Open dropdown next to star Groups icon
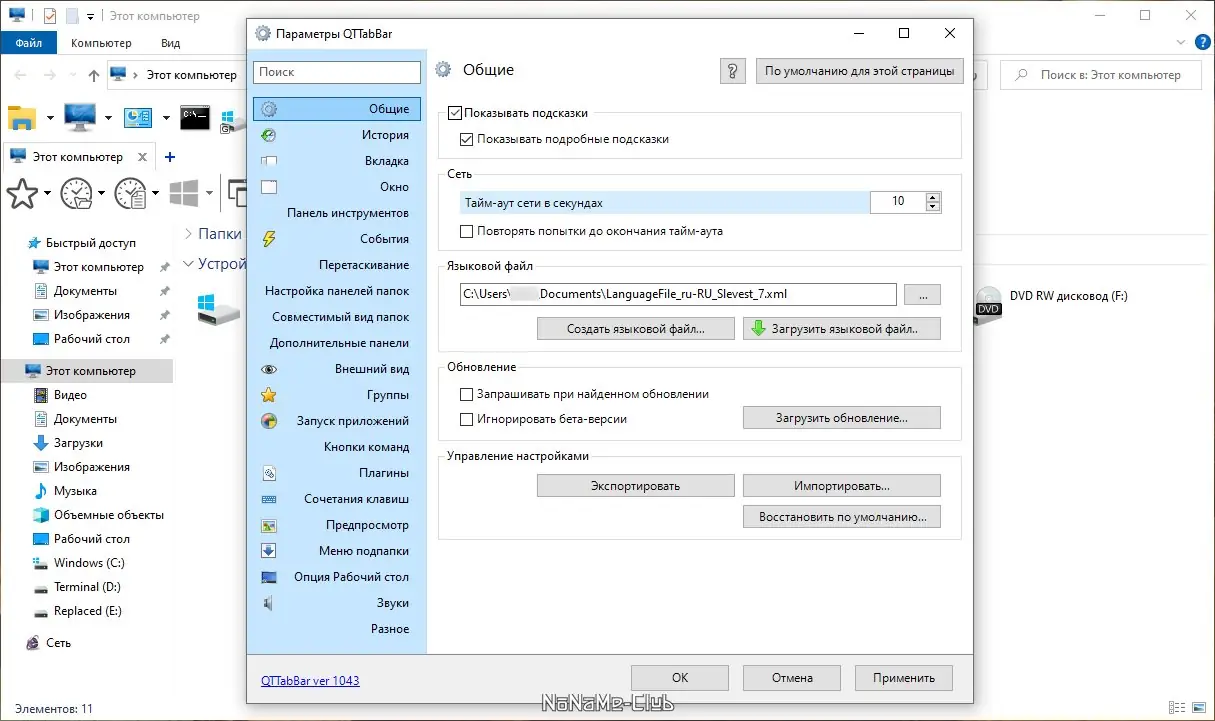1215x721 pixels. pos(48,193)
